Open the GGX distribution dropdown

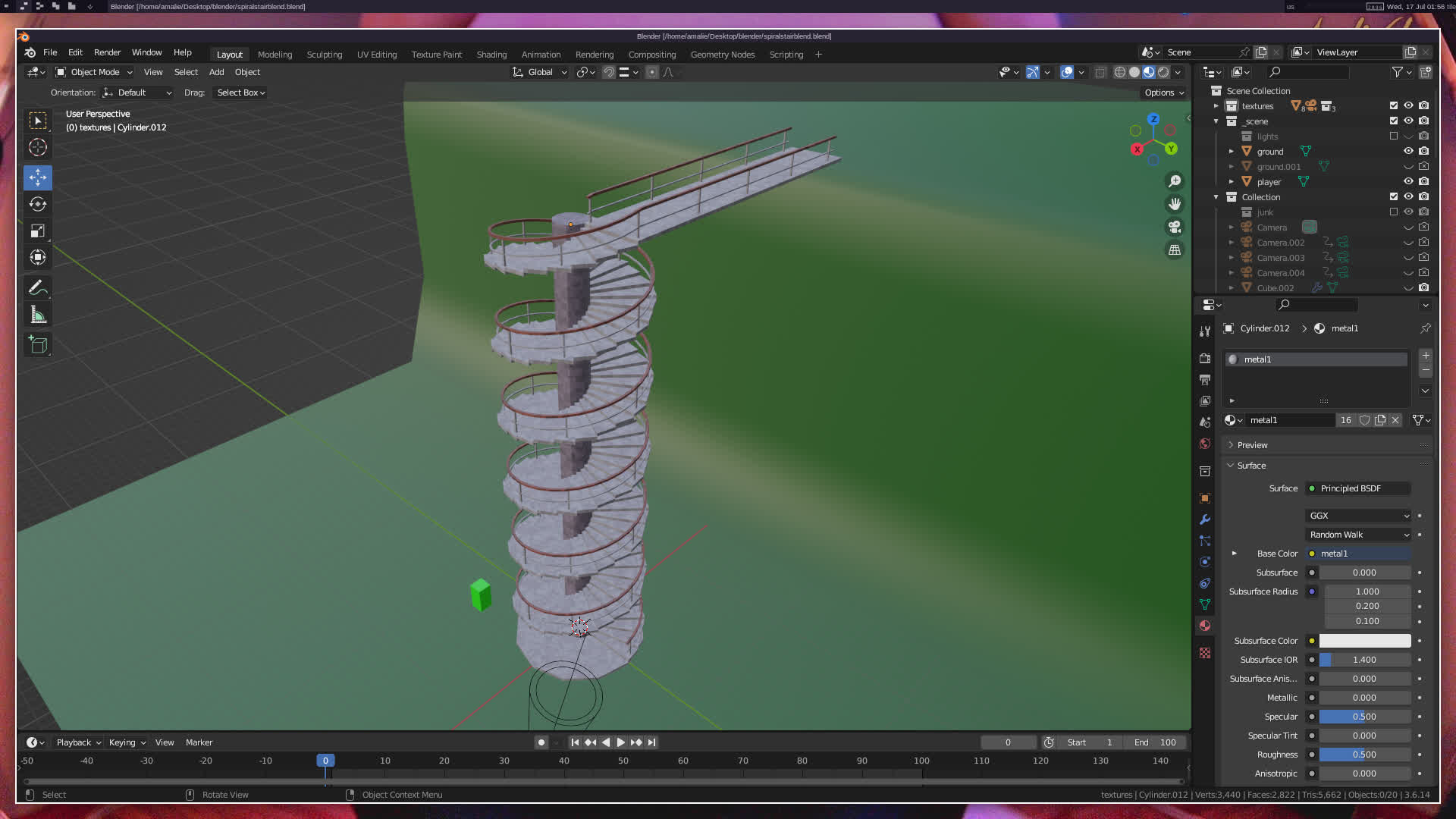1358,516
